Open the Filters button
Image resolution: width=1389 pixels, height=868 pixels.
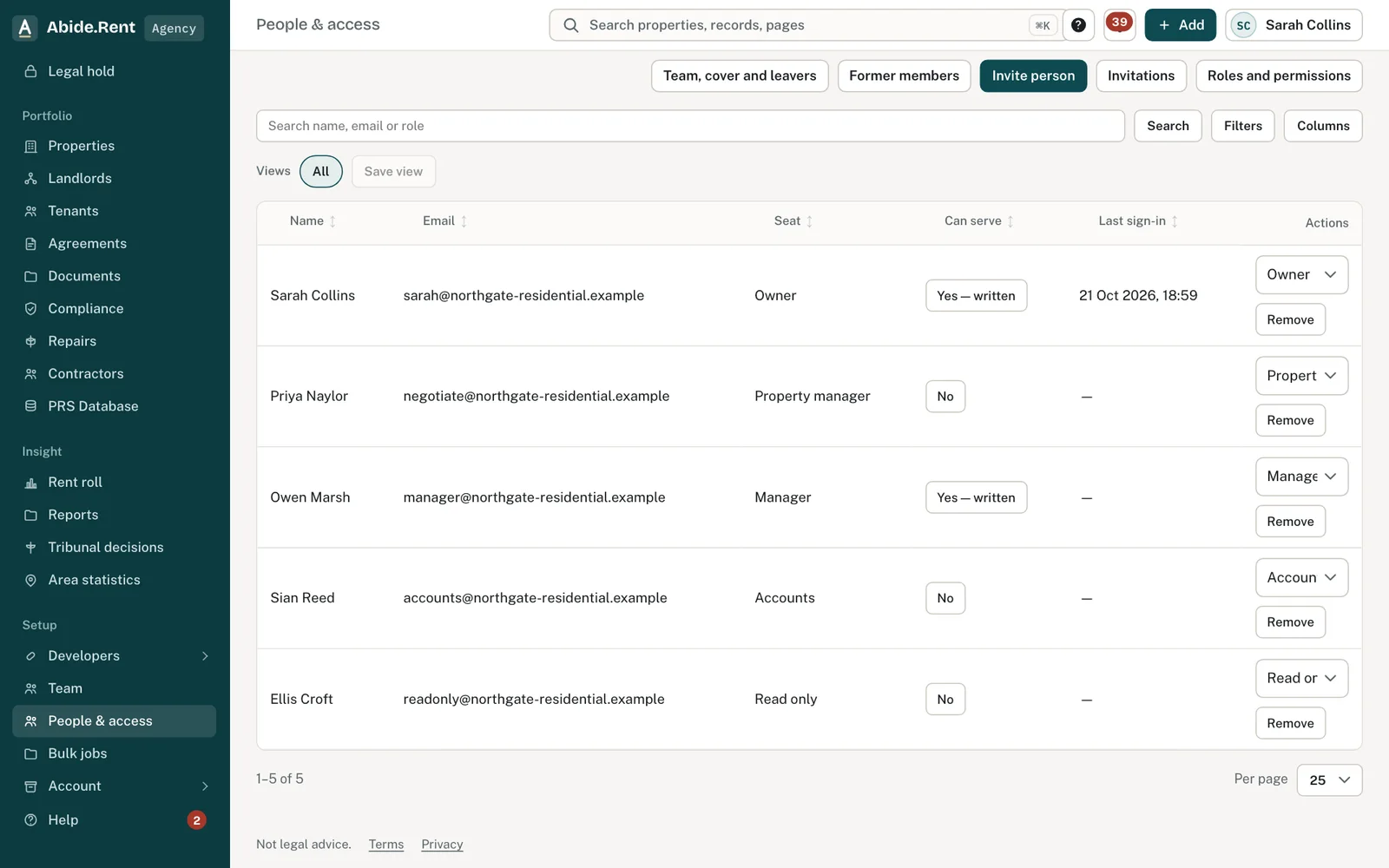point(1243,126)
